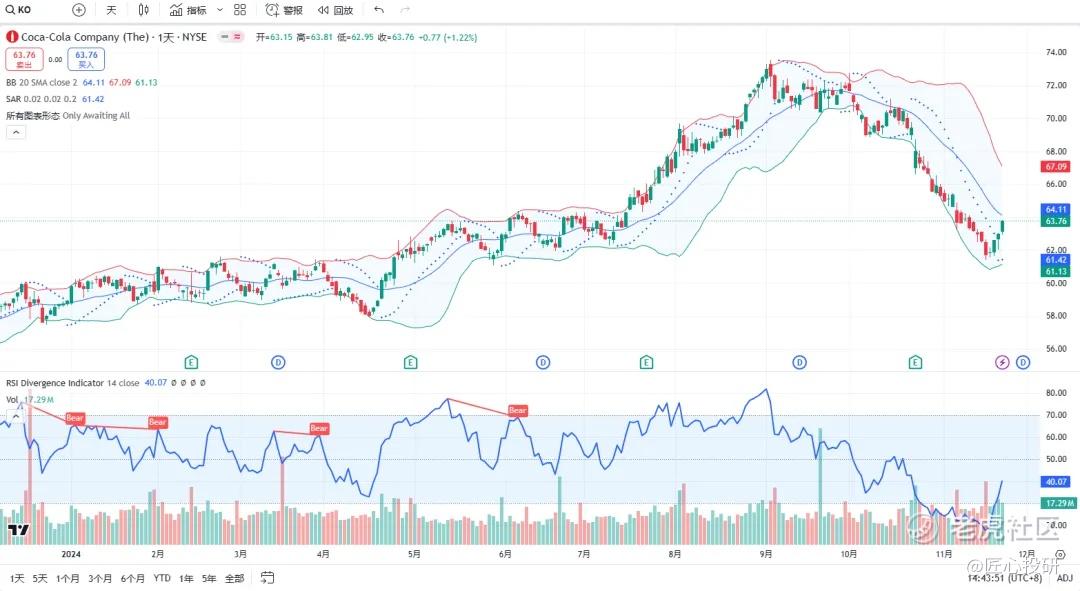Set the range to 1个月

[68, 579]
